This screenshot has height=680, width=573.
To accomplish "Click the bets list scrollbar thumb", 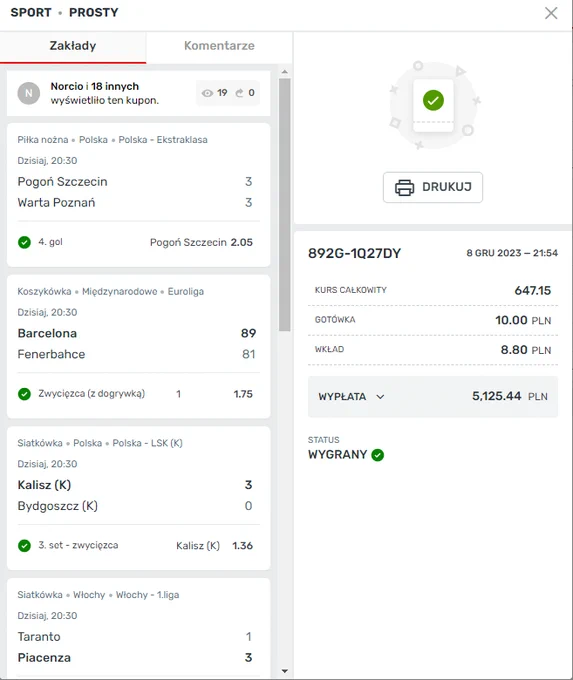I will coord(285,205).
